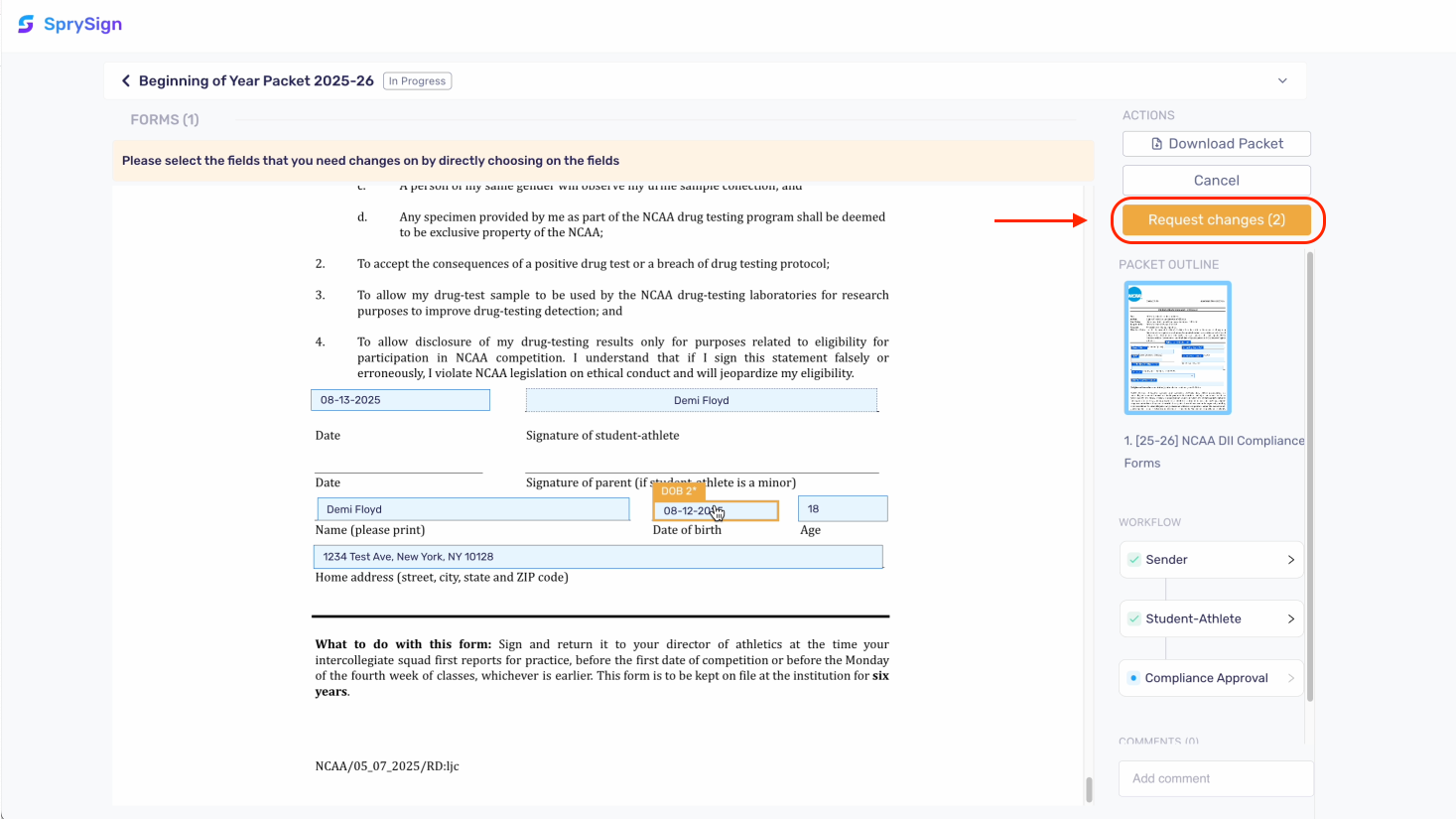
Task: Click the In Progress status badge
Action: (418, 81)
